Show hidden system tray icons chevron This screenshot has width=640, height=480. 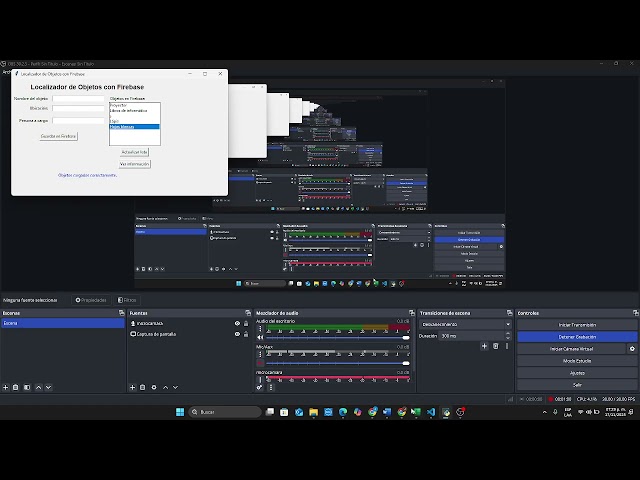click(544, 412)
